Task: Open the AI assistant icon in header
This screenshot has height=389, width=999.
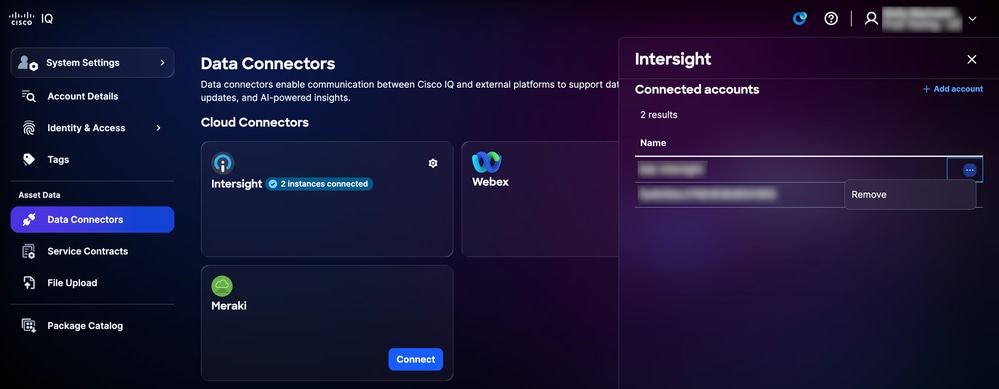Action: [x=800, y=18]
